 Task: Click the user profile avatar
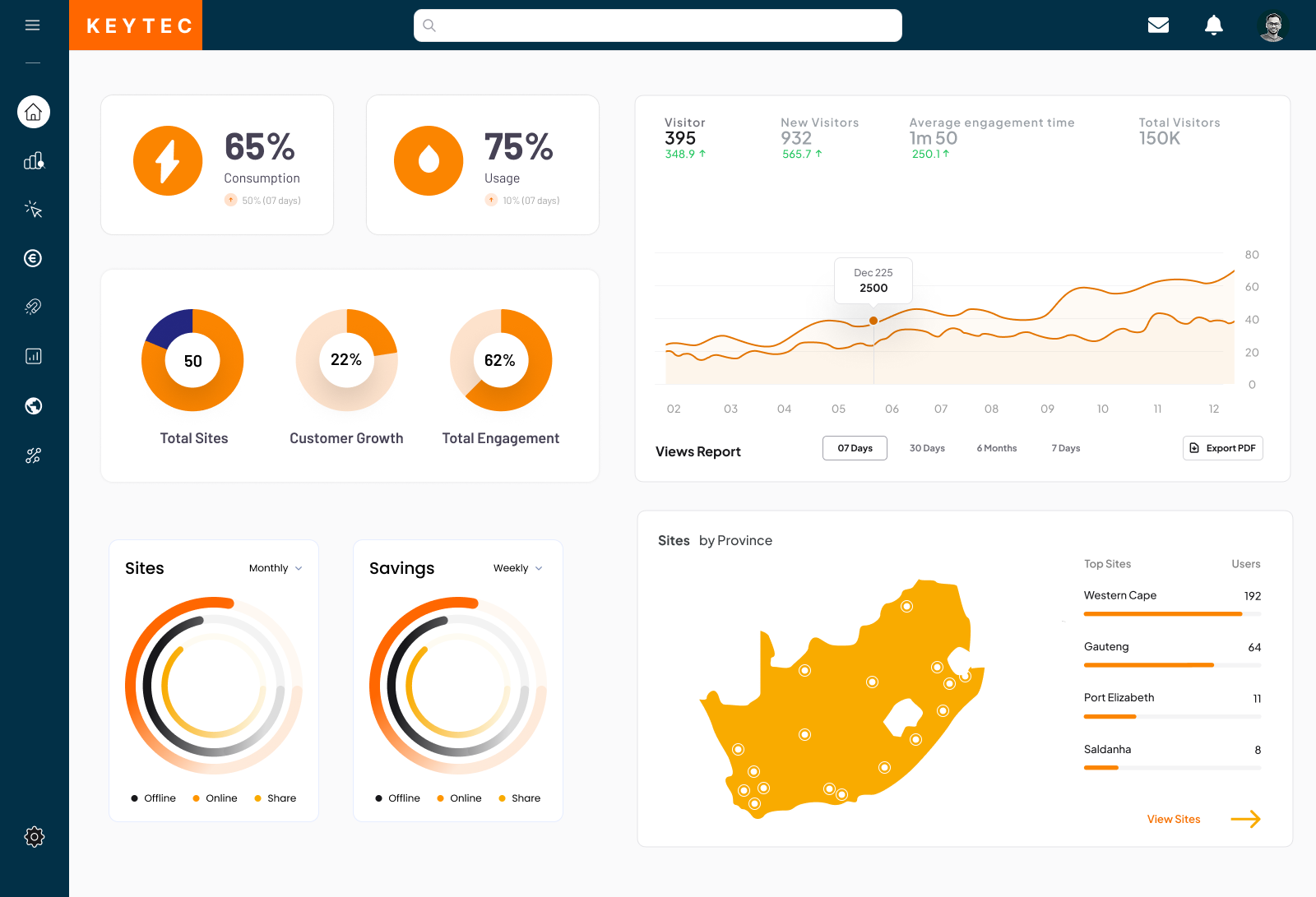tap(1272, 25)
